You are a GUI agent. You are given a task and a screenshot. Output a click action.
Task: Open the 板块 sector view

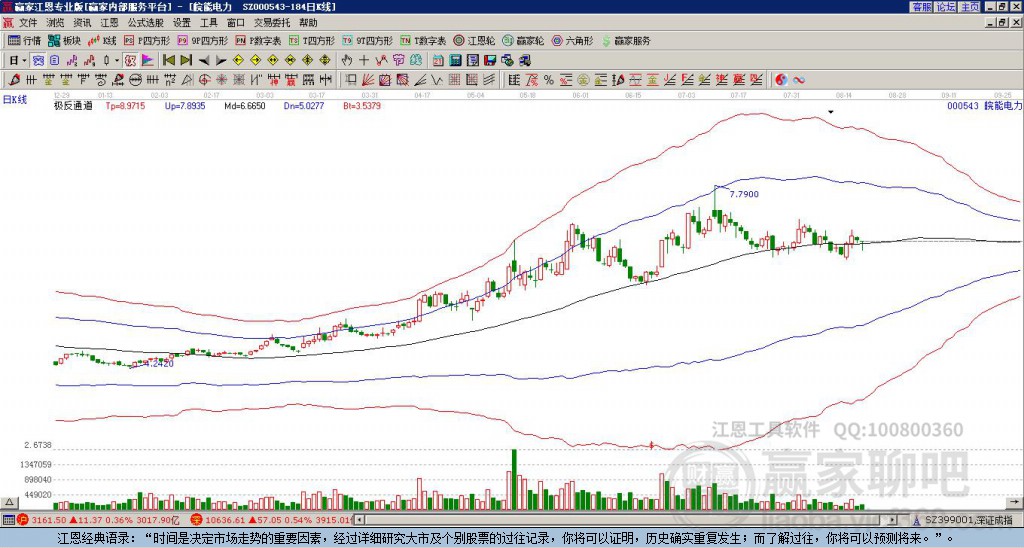point(64,40)
